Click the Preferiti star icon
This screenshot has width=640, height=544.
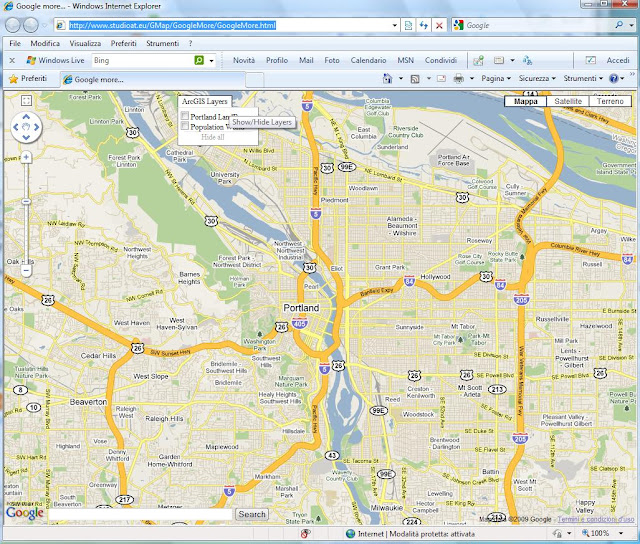pos(13,79)
